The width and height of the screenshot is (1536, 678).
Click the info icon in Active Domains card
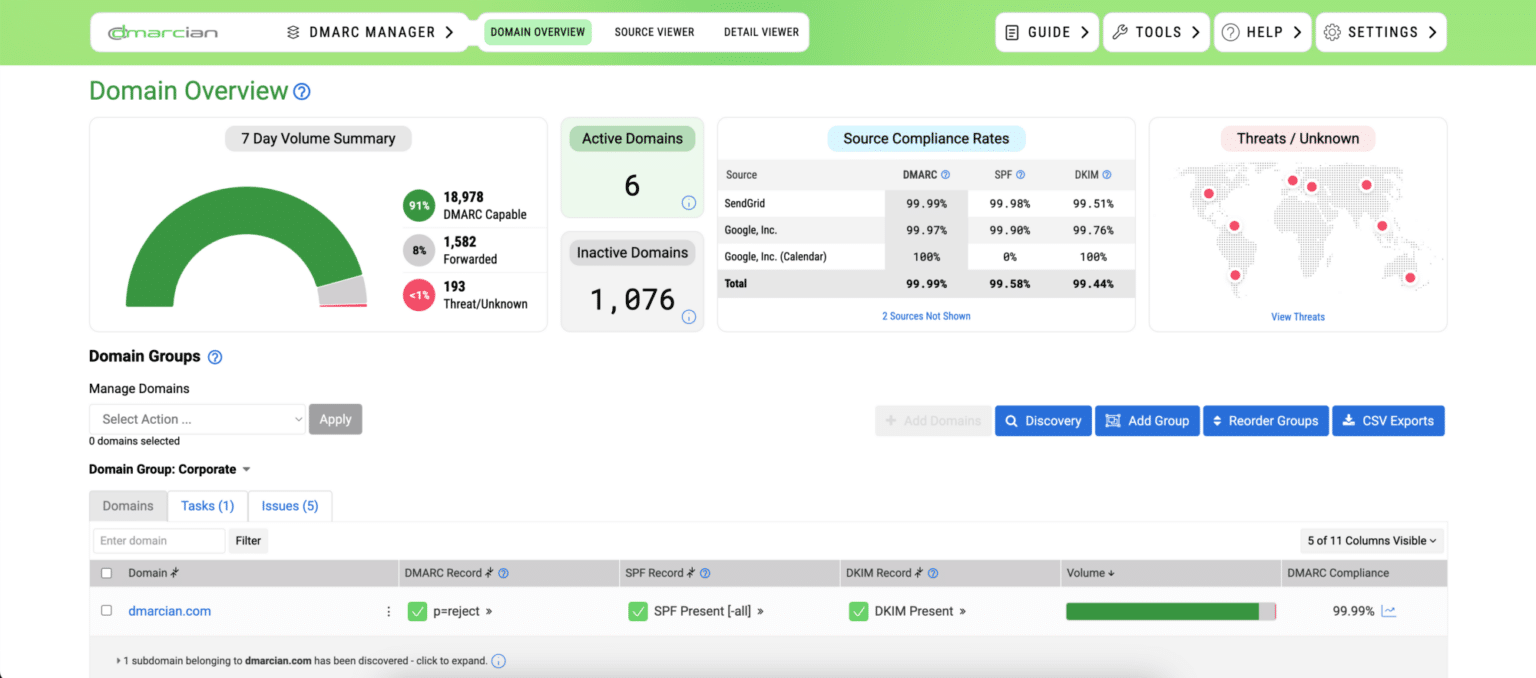click(x=688, y=203)
